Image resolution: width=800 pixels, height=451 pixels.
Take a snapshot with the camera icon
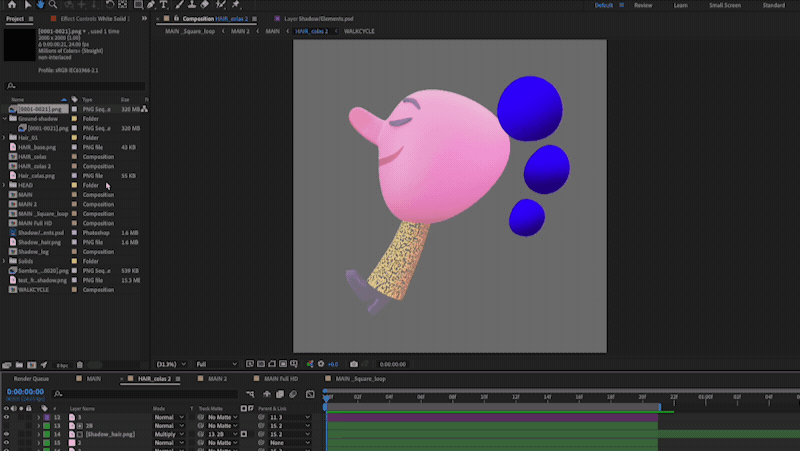click(354, 364)
